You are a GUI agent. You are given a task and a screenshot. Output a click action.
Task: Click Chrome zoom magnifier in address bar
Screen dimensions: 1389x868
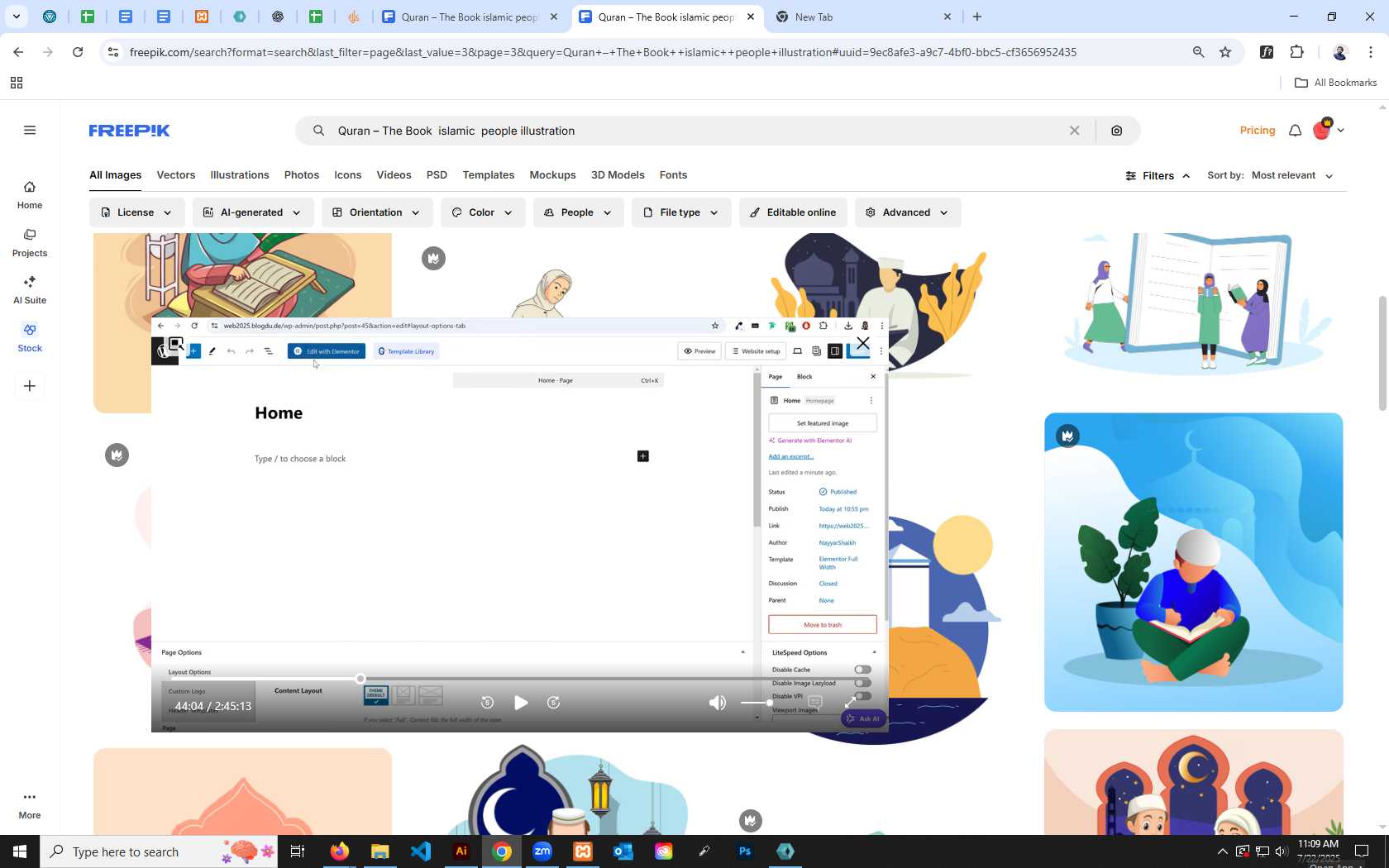pyautogui.click(x=1198, y=52)
